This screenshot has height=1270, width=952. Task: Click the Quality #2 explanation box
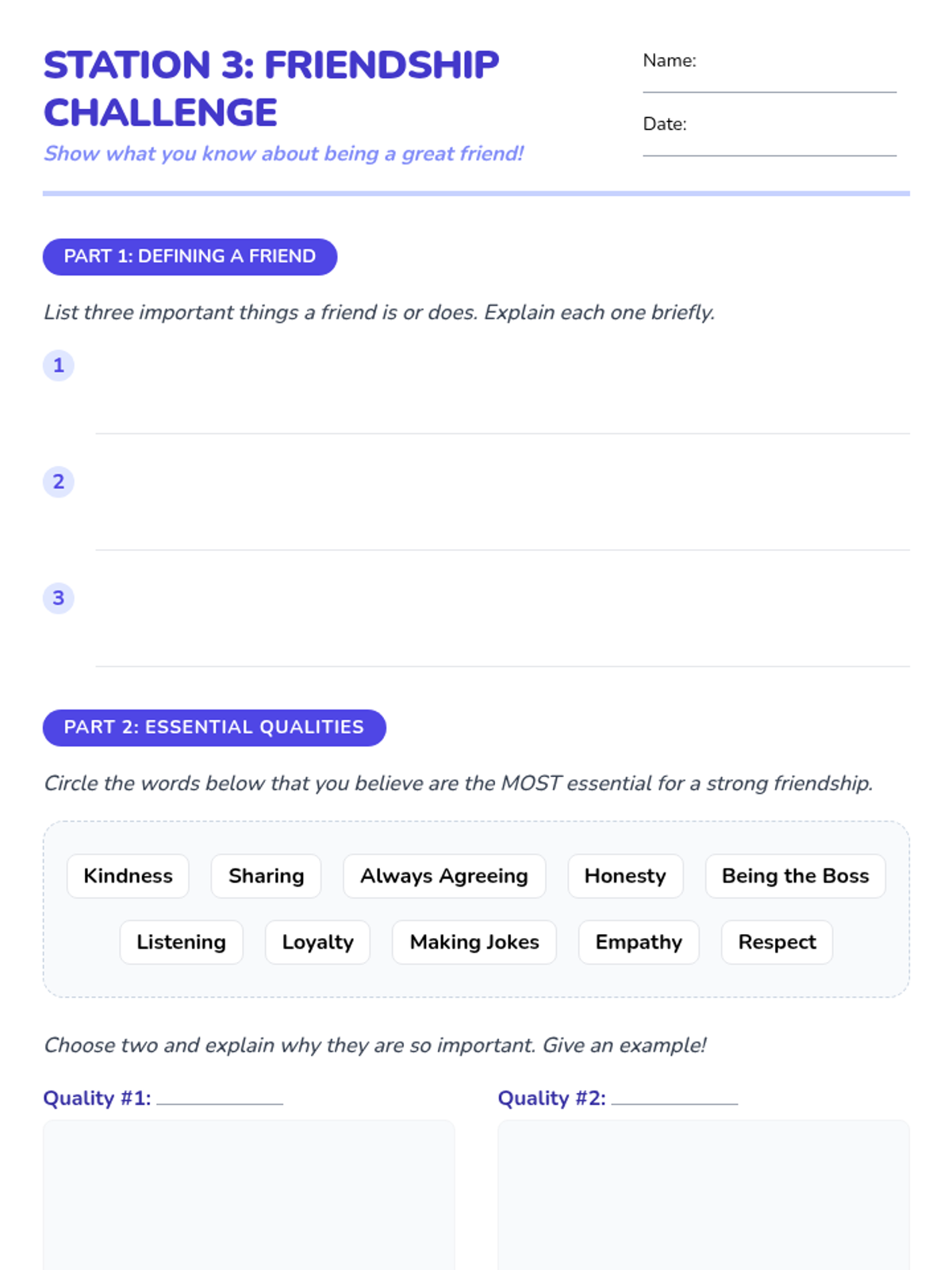704,1195
